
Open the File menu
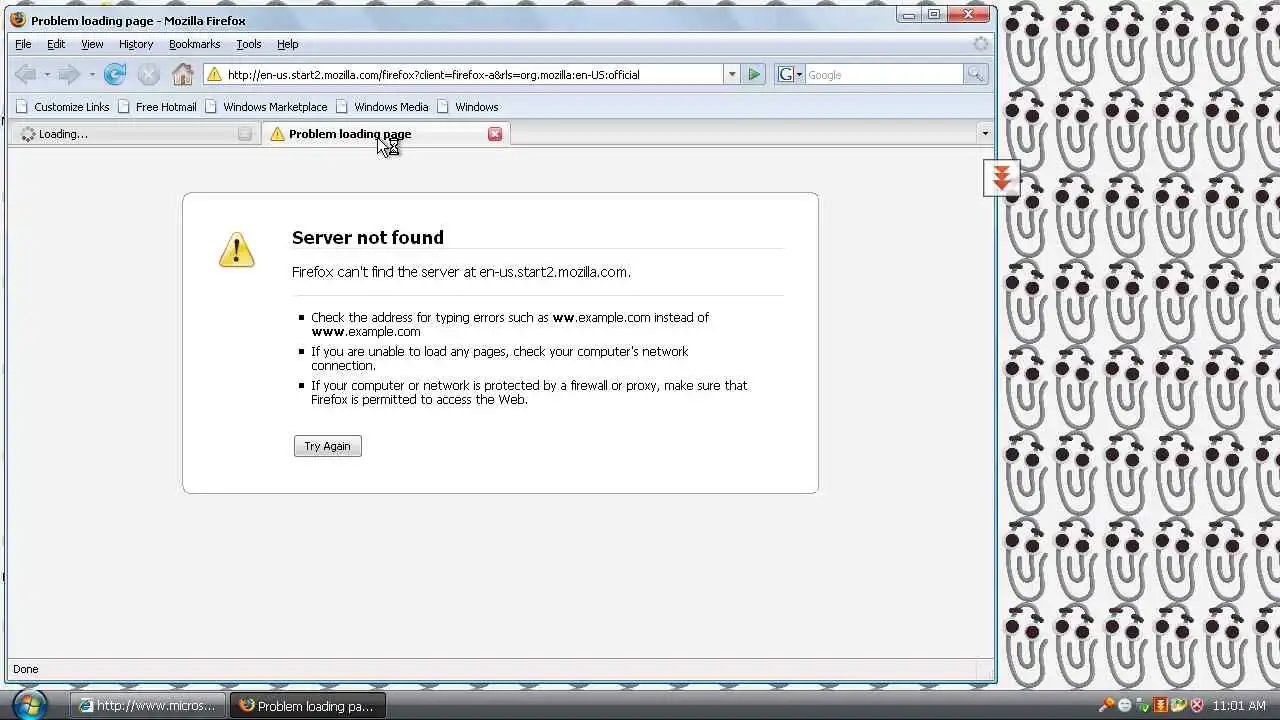[x=23, y=44]
